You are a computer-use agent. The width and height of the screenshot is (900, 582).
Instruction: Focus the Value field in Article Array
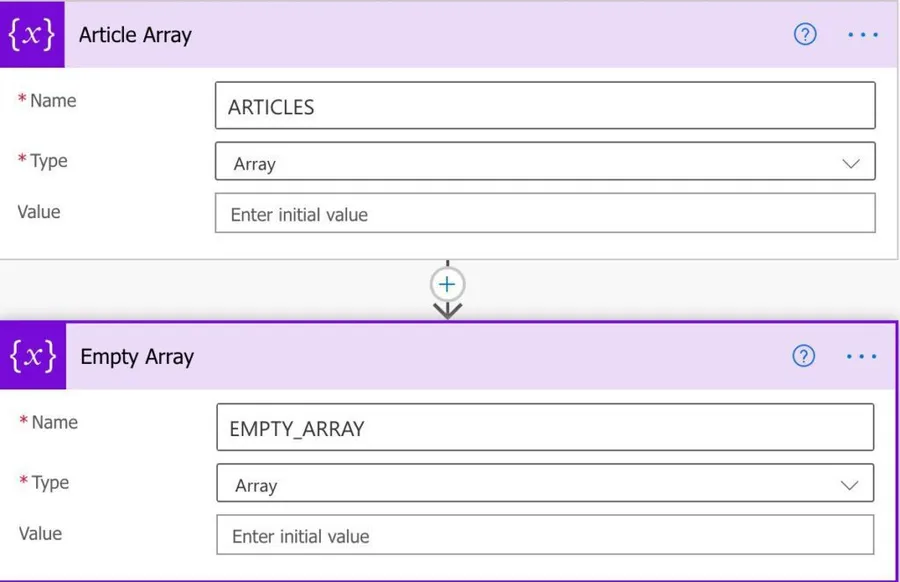point(545,214)
